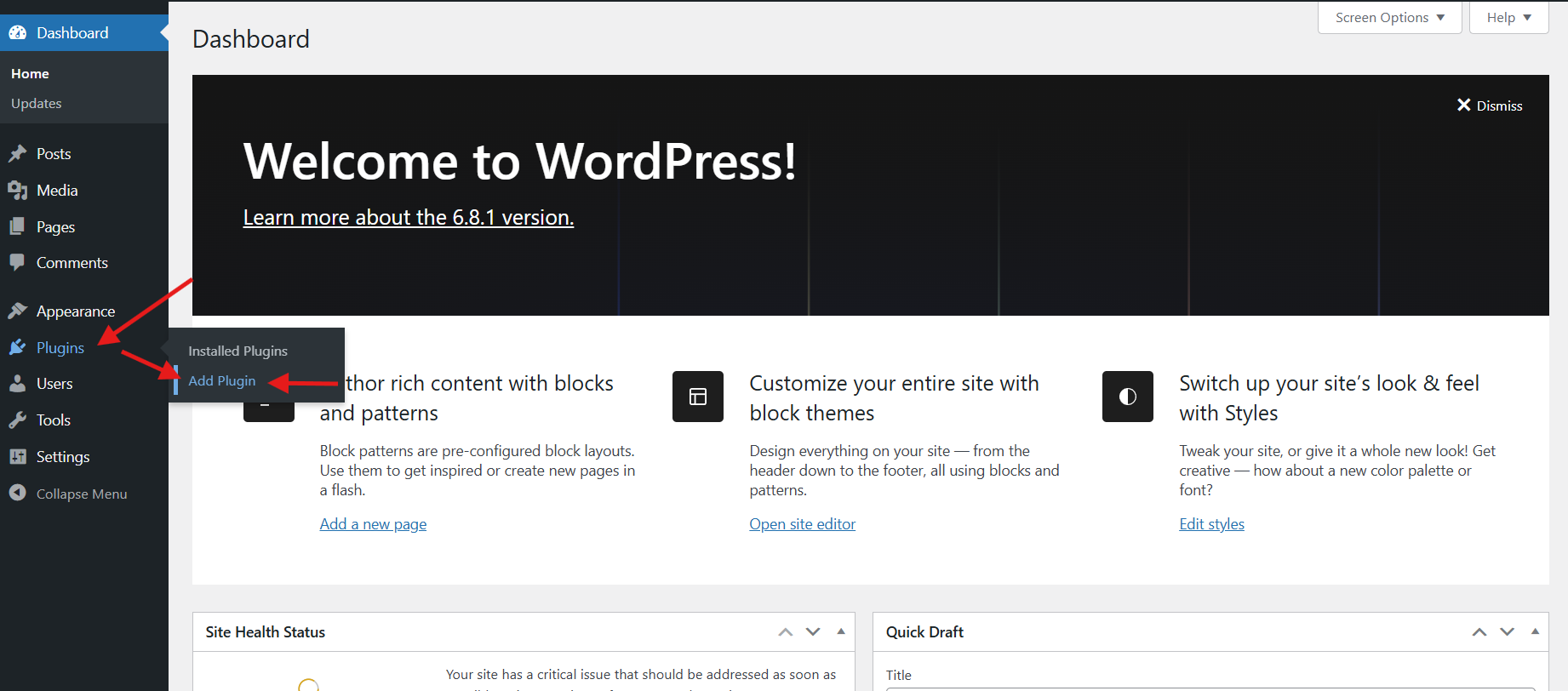Viewport: 1568px width, 691px height.
Task: Expand the Screen Options dropdown
Action: tap(1389, 18)
